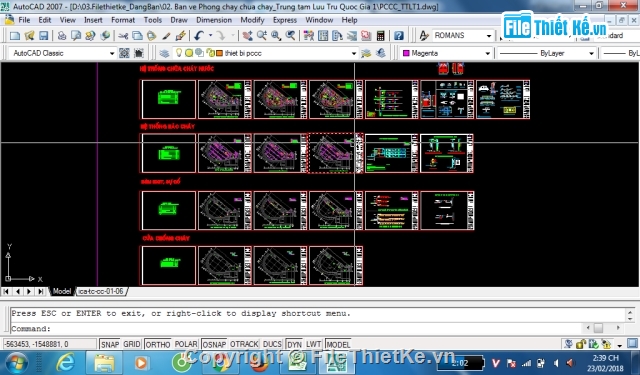Toggle OSNAP in status bar
640x375 pixels.
(x=214, y=344)
